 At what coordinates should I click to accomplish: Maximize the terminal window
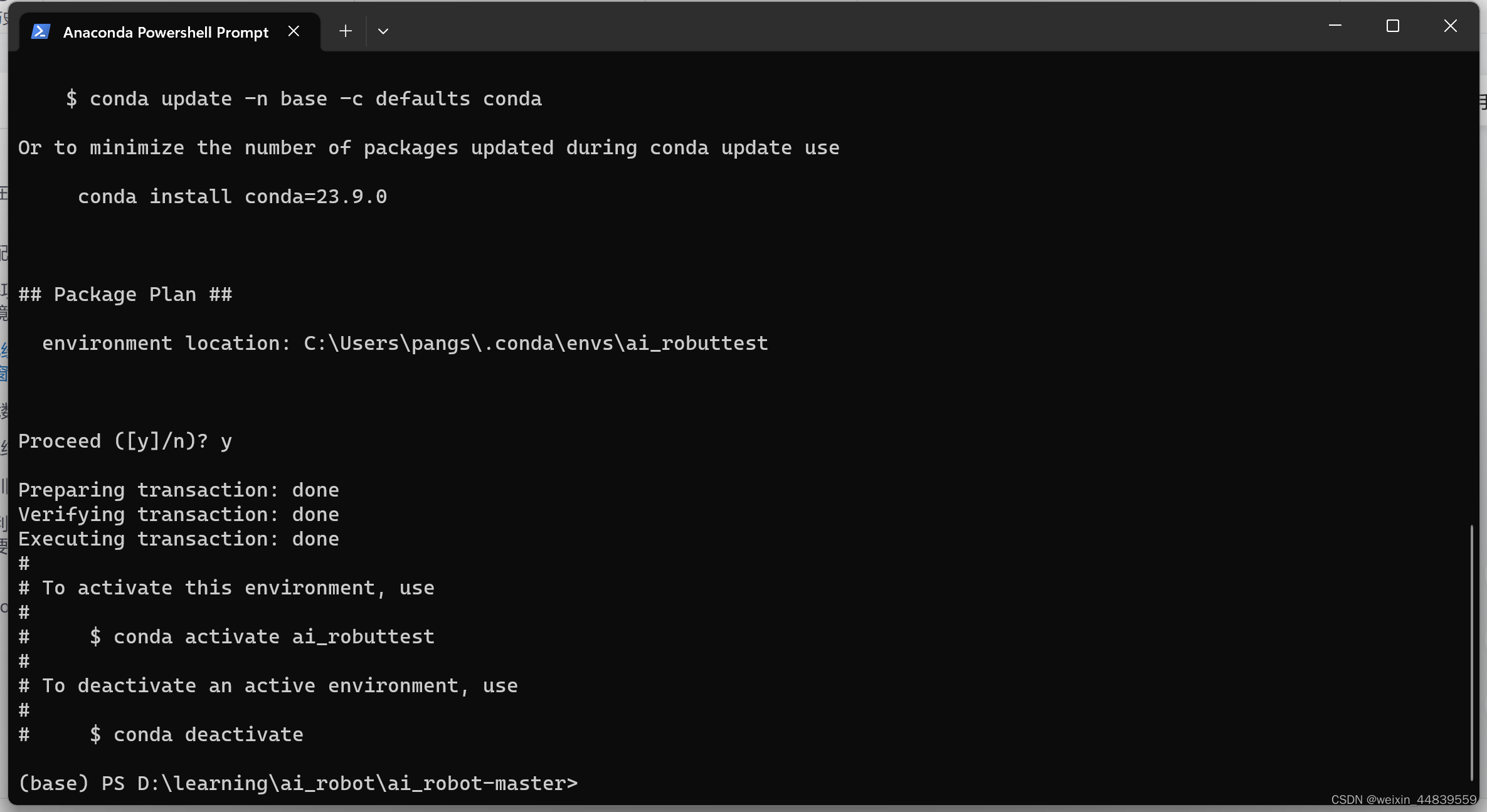(x=1392, y=26)
